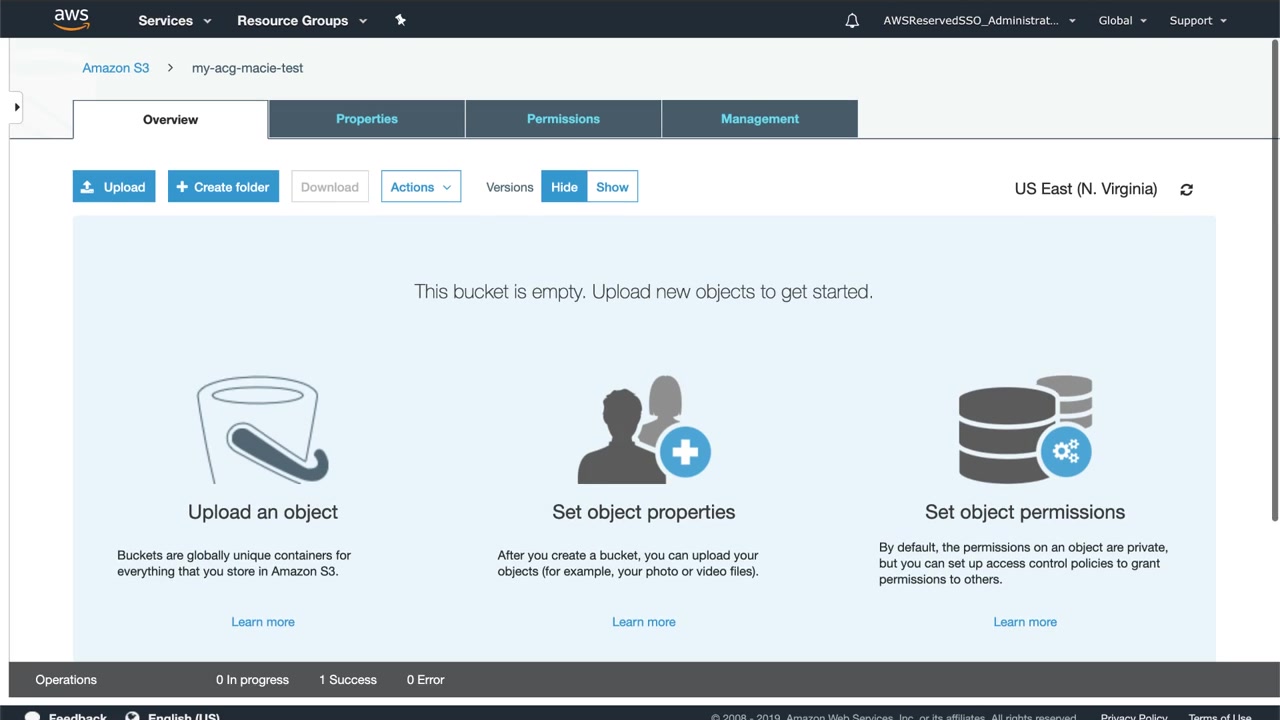Switch to the Permissions tab
The width and height of the screenshot is (1280, 720).
point(563,119)
